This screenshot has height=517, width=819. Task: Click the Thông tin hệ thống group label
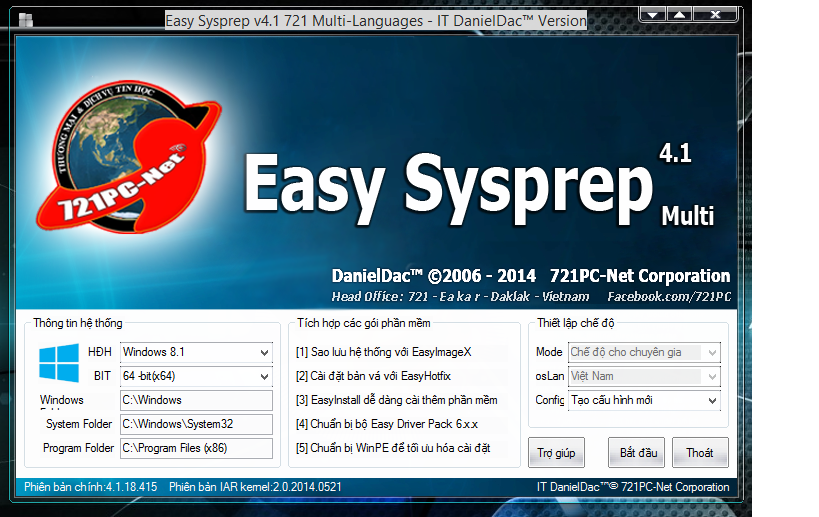pos(78,323)
